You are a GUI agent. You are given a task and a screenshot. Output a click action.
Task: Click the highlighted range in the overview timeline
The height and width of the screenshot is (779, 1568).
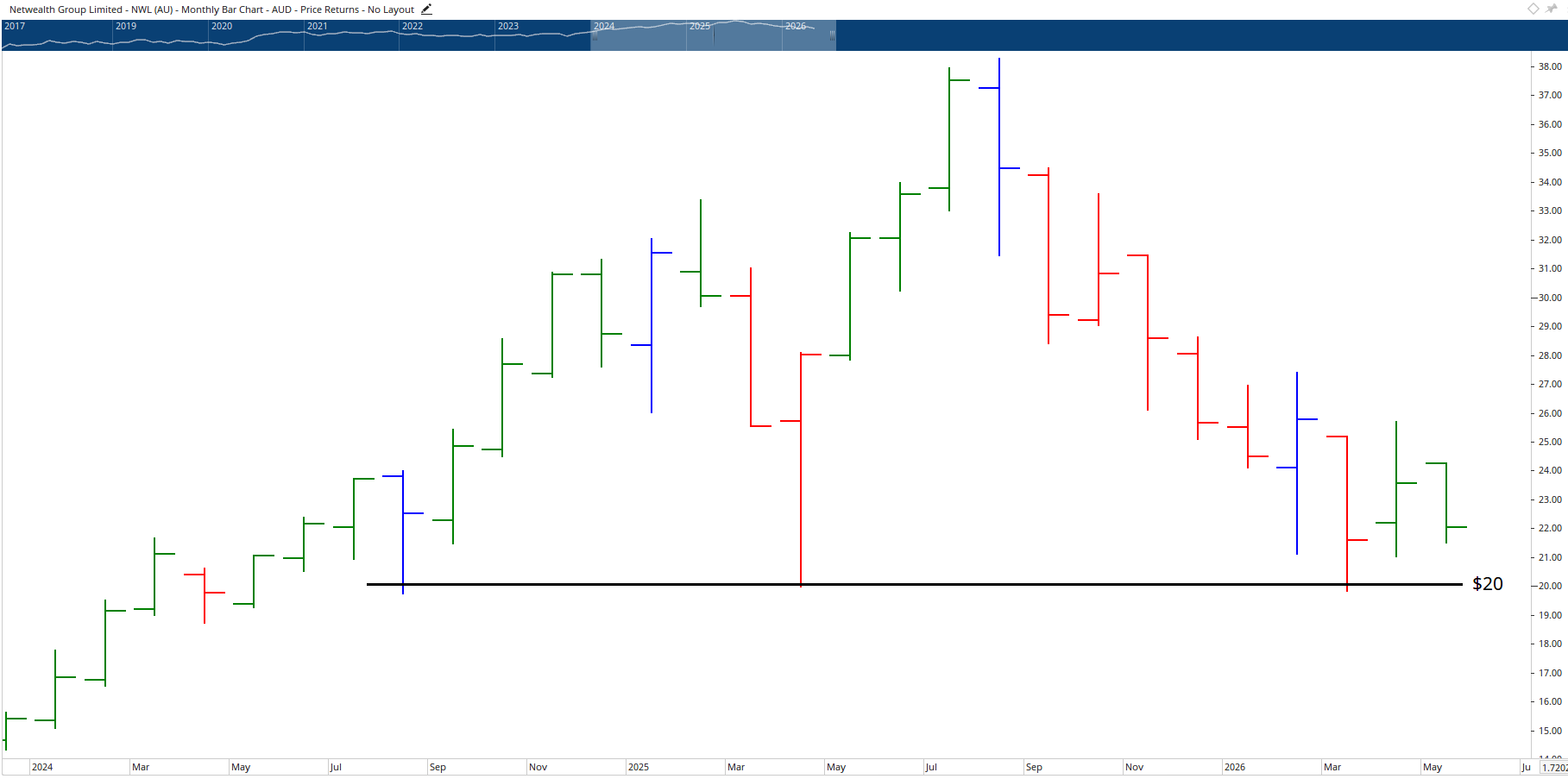click(713, 35)
